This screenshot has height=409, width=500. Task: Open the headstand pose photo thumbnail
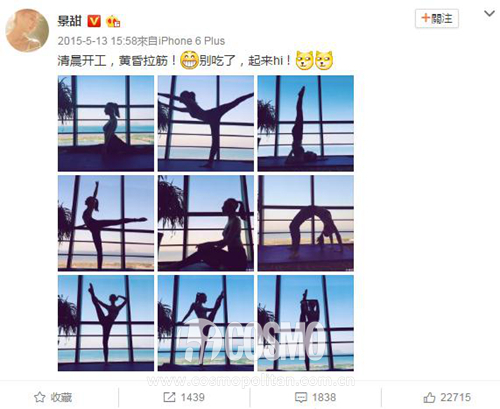(306, 123)
